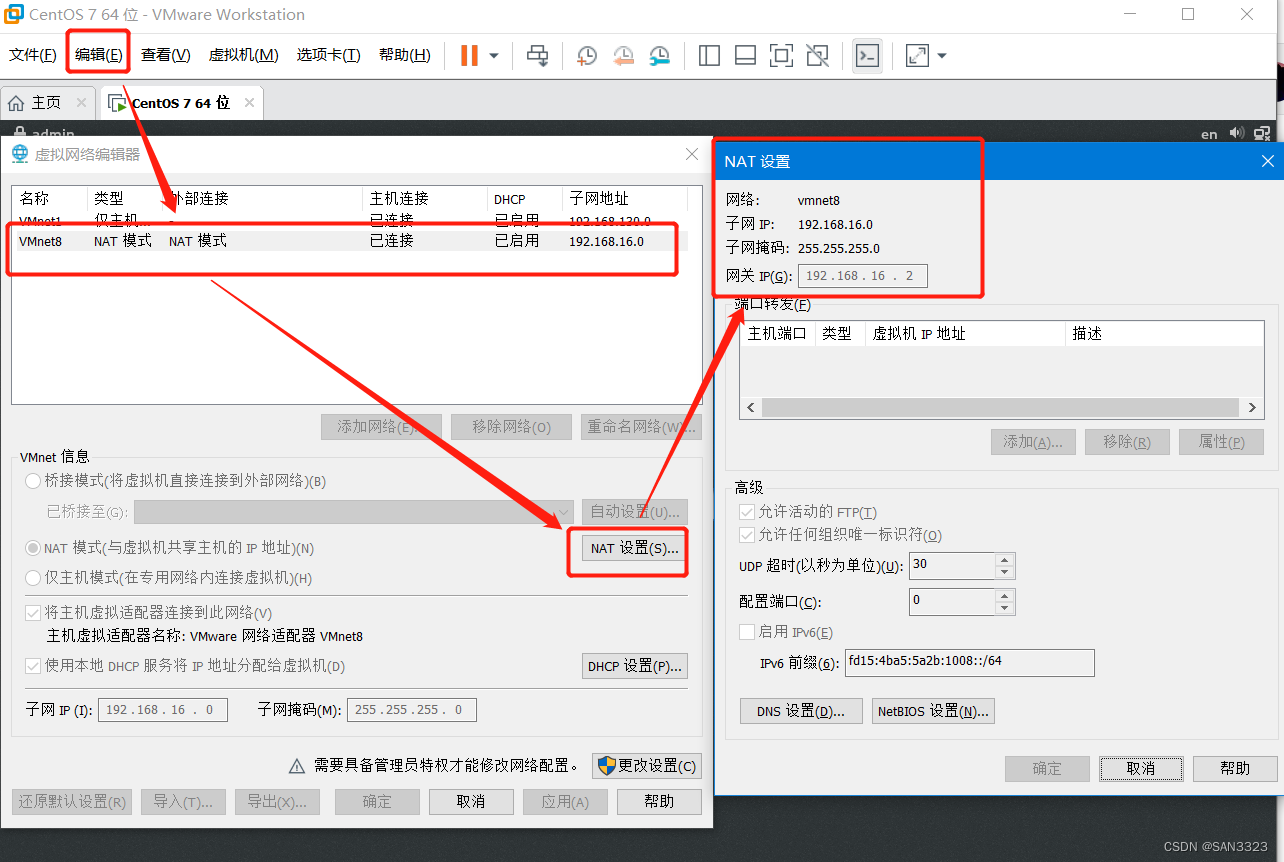Open the stretch display options arrow

941,56
